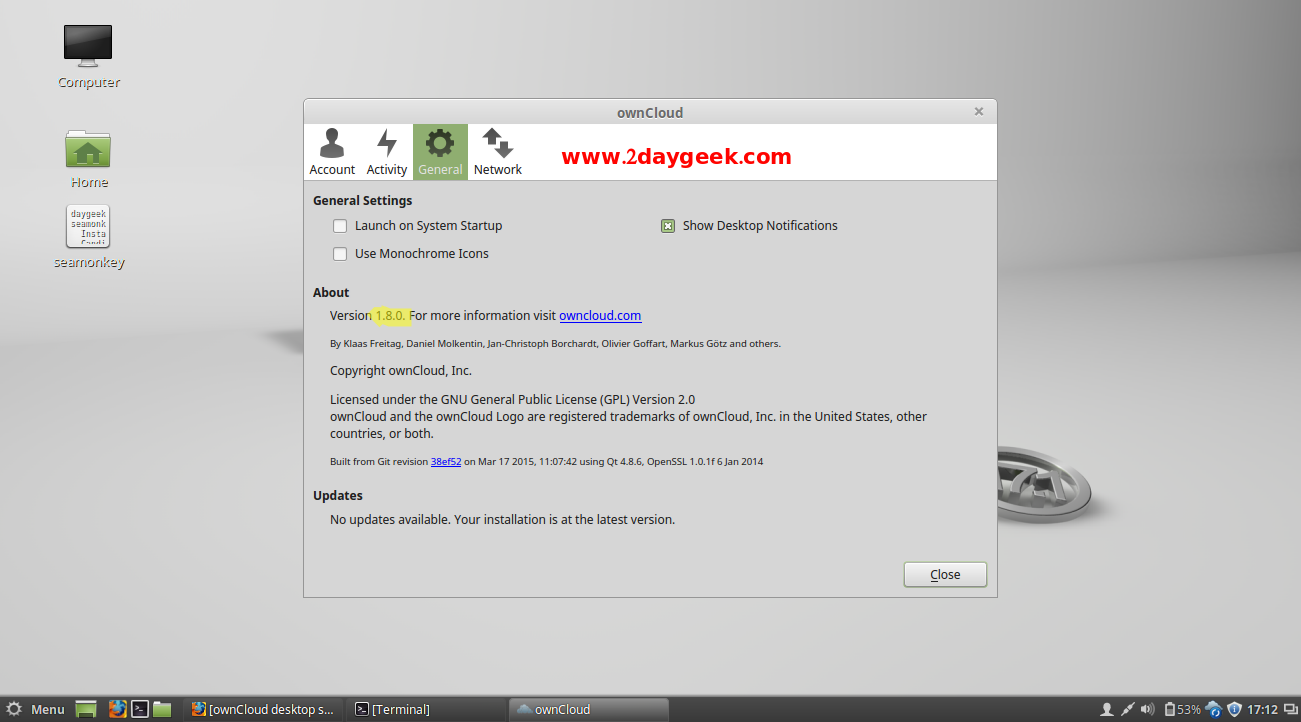Screen dimensions: 1301x722
Task: Click the clock showing 17:12
Action: click(1264, 710)
